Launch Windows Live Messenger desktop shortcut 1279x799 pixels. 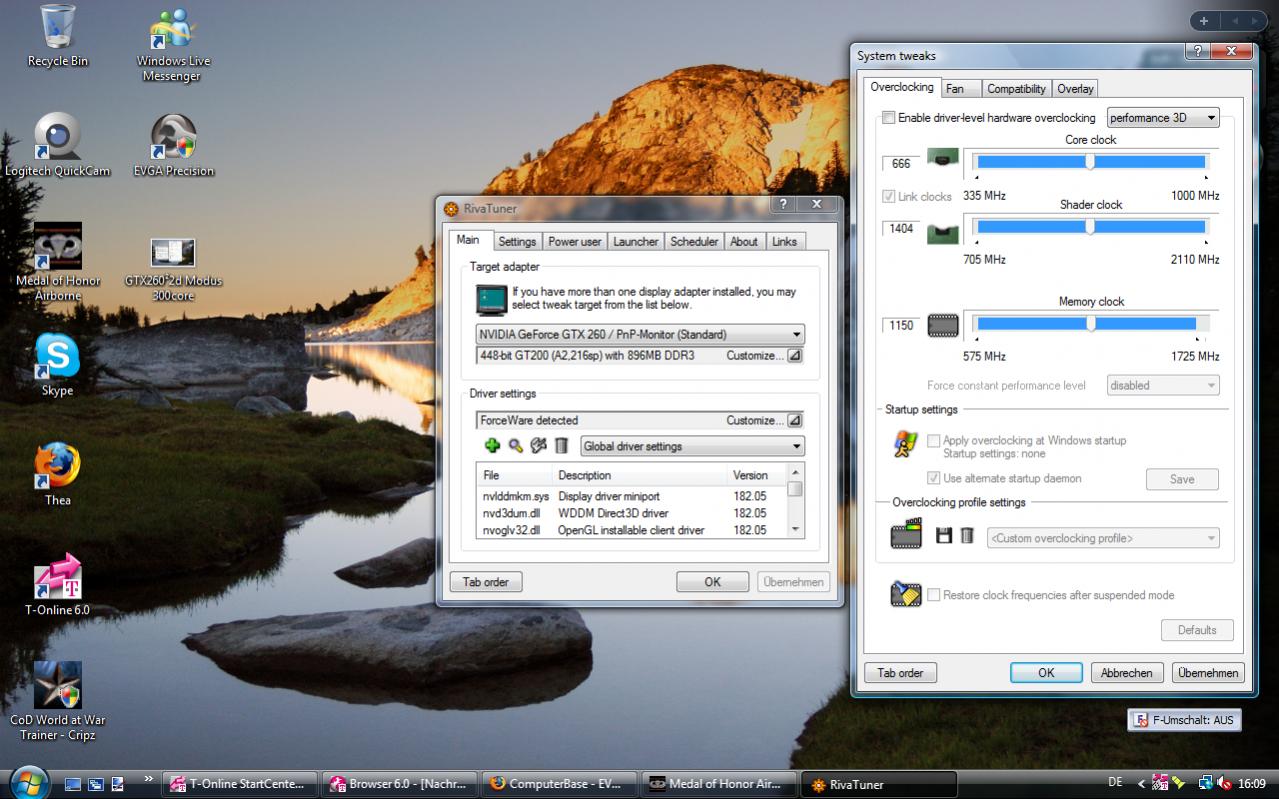[173, 45]
